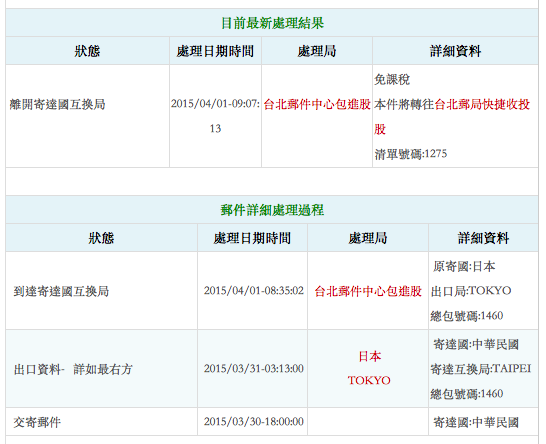Click the 清單號碼:1275 detail text
546x444 pixels.
(x=411, y=154)
